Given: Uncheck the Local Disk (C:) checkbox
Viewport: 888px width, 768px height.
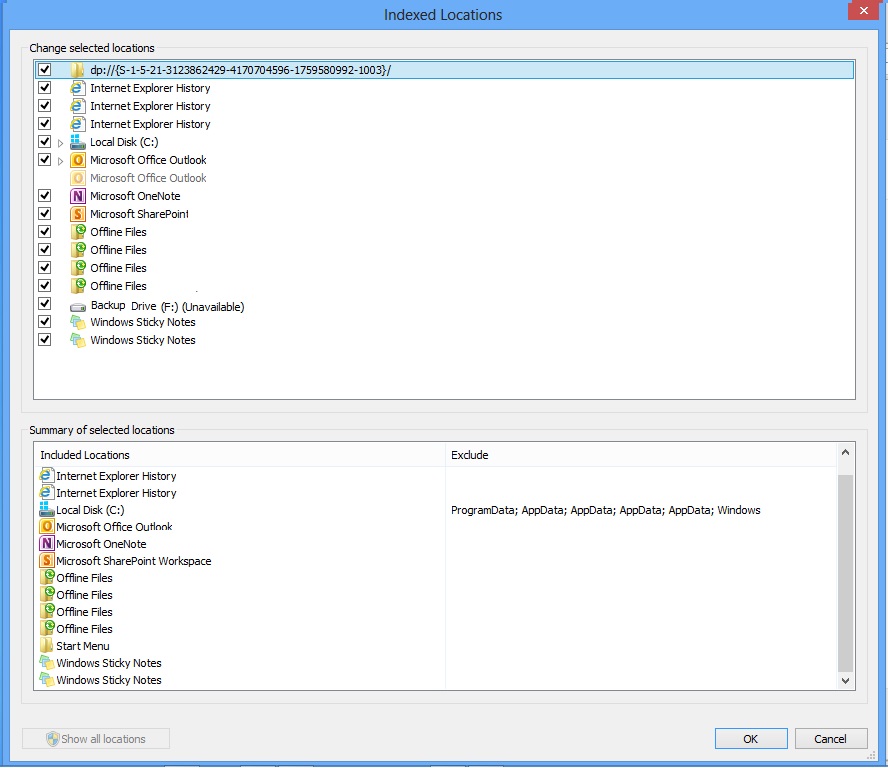Looking at the screenshot, I should click(x=44, y=141).
